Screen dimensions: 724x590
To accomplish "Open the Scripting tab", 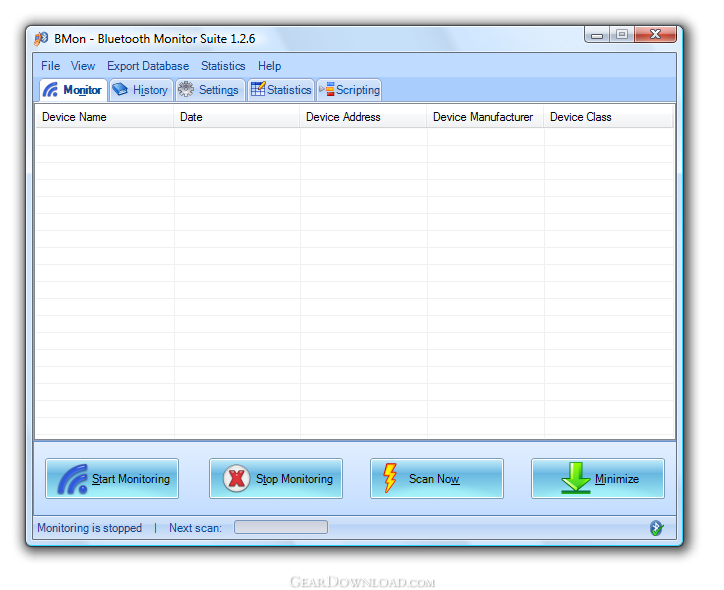I will tap(350, 90).
